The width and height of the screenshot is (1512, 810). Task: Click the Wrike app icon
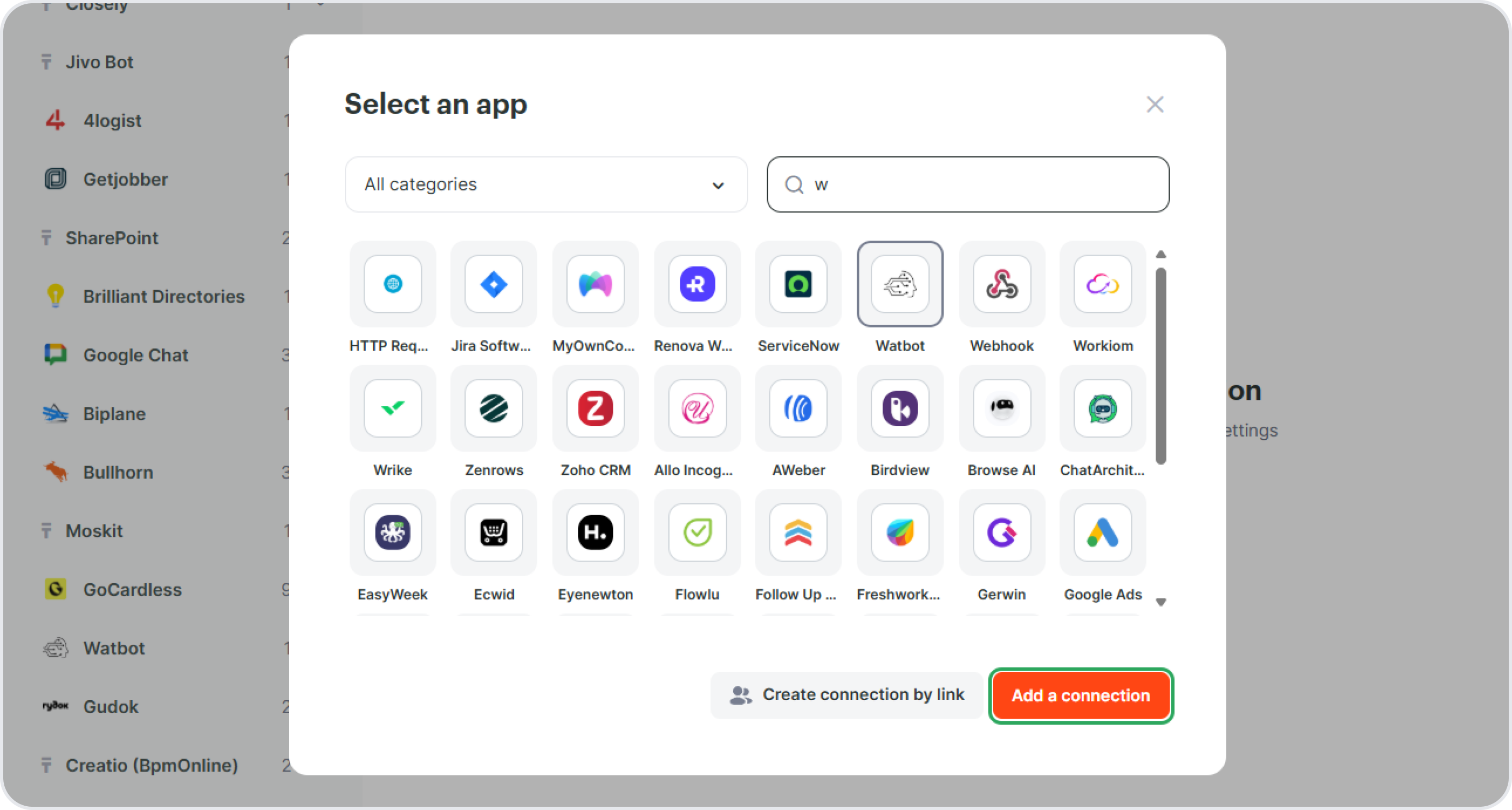tap(393, 408)
